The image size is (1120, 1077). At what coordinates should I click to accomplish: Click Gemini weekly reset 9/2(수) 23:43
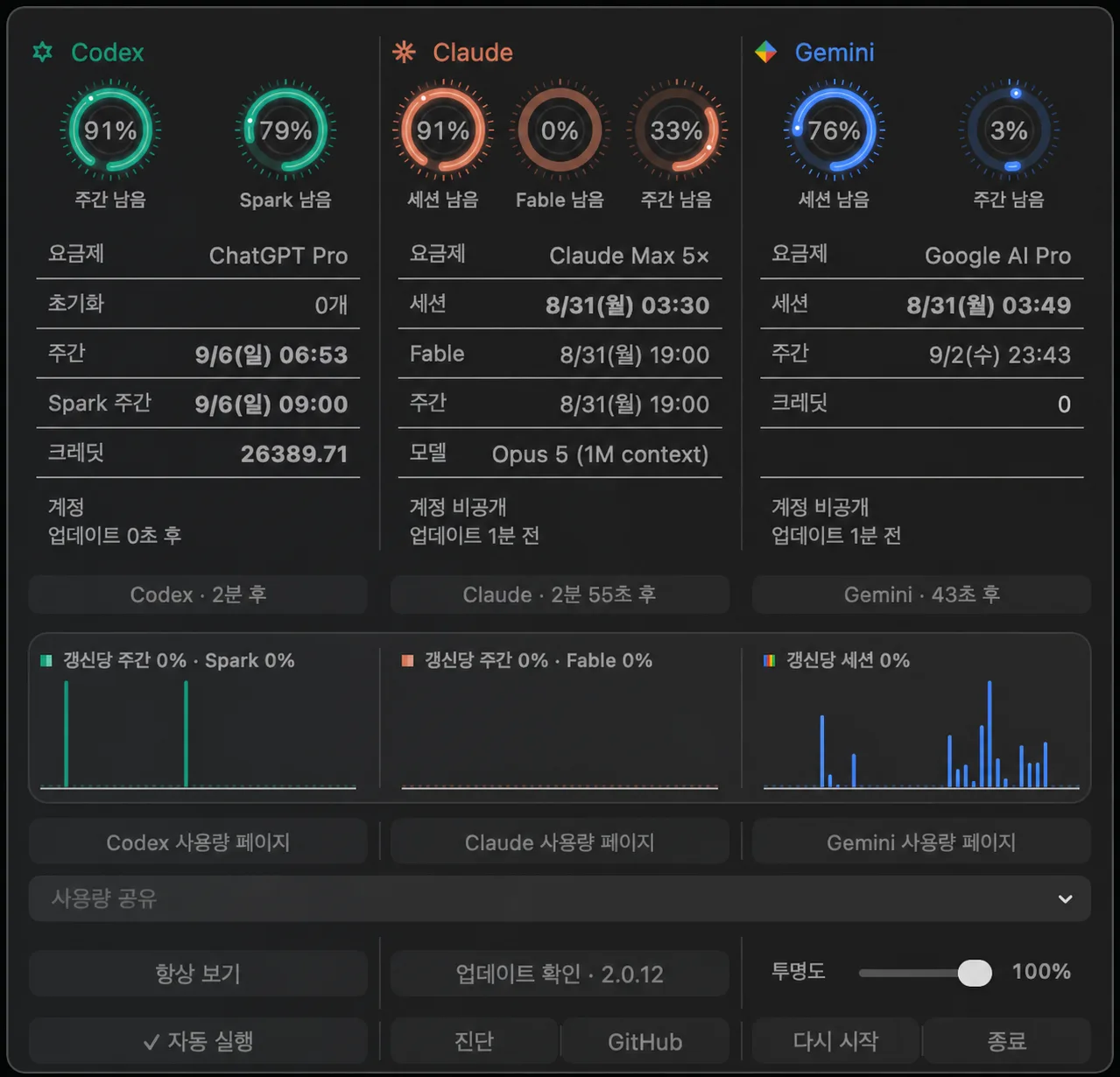tap(1000, 355)
